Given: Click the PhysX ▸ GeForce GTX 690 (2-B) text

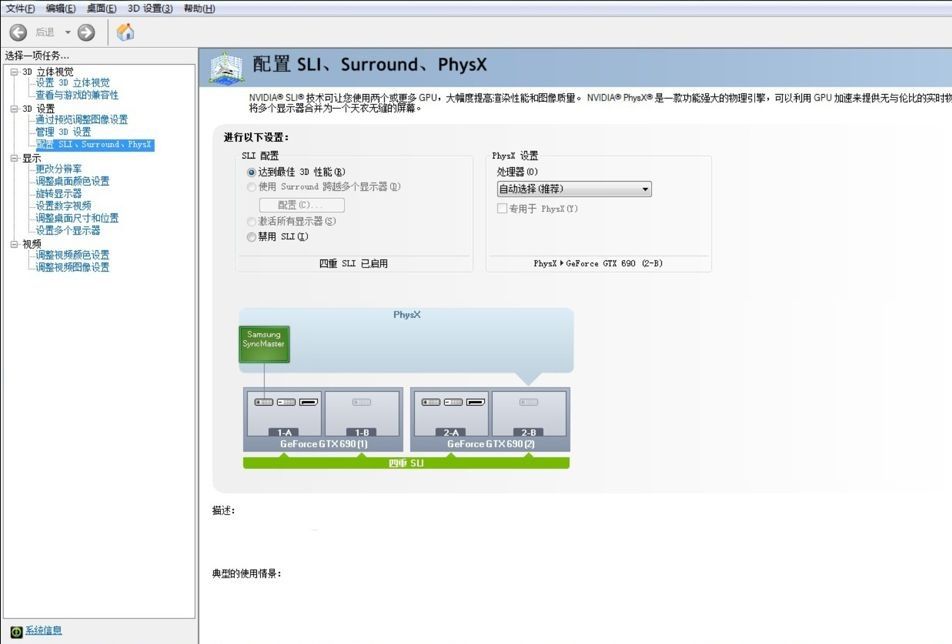Looking at the screenshot, I should point(598,263).
